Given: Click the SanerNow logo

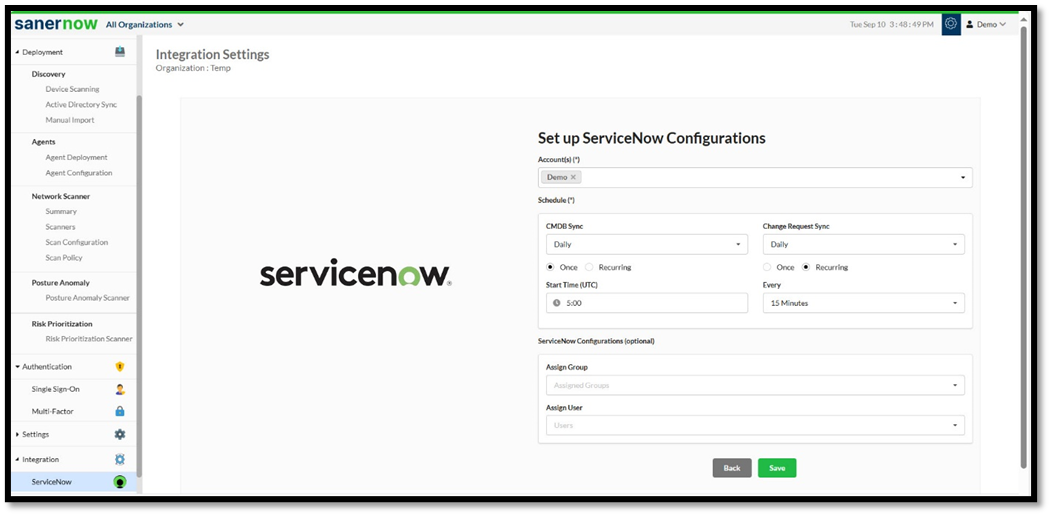Looking at the screenshot, I should coord(56,24).
